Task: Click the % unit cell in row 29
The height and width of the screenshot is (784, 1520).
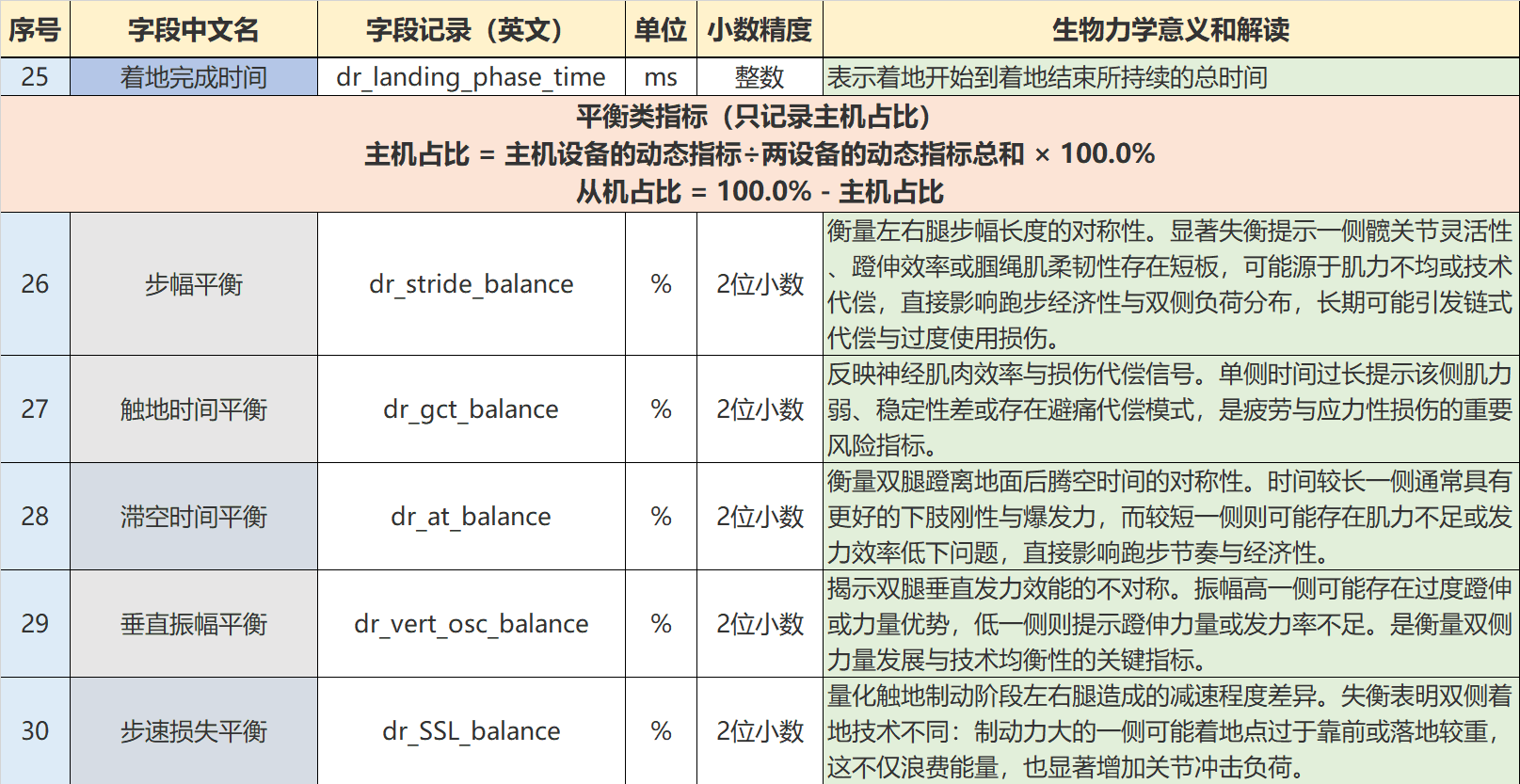Action: pos(661,624)
